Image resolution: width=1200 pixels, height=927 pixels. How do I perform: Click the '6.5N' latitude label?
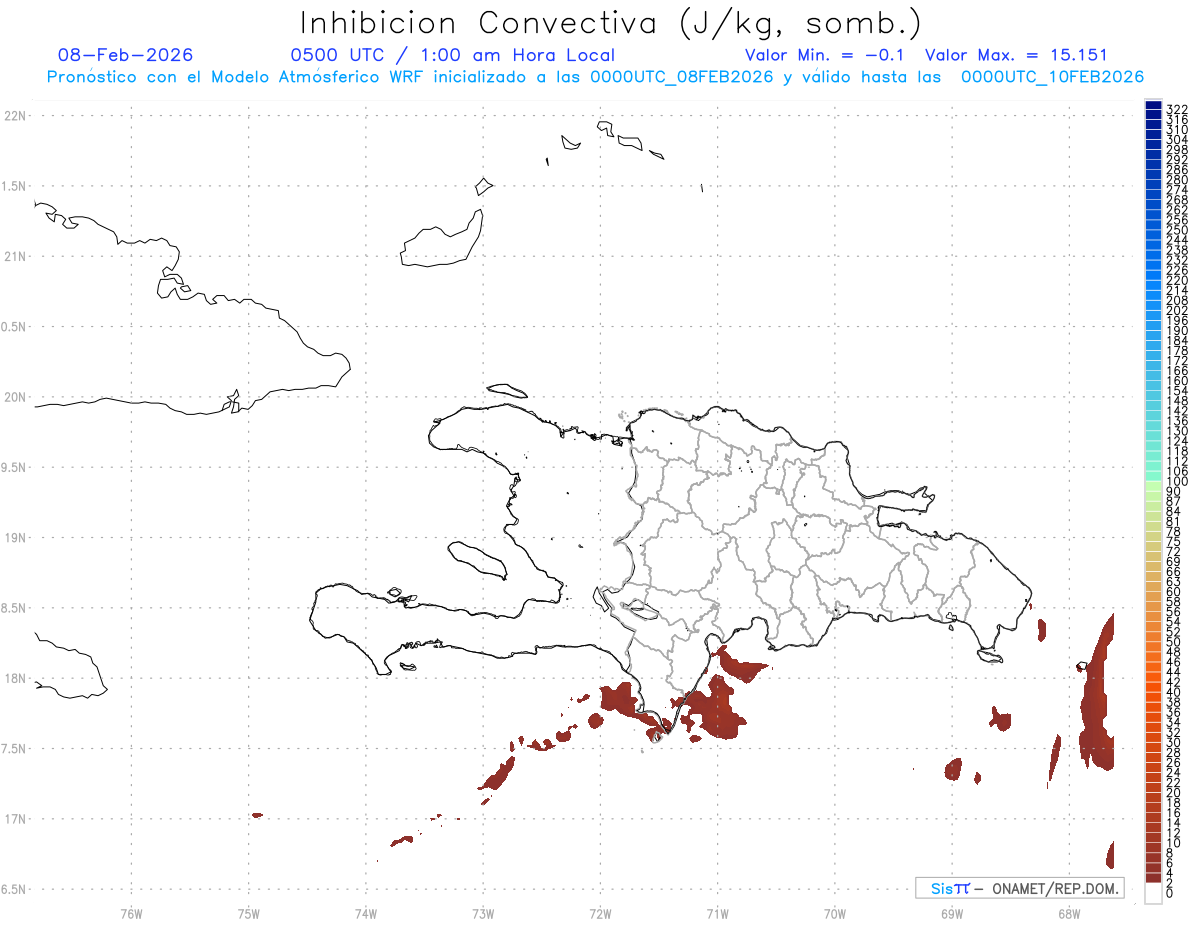point(15,889)
